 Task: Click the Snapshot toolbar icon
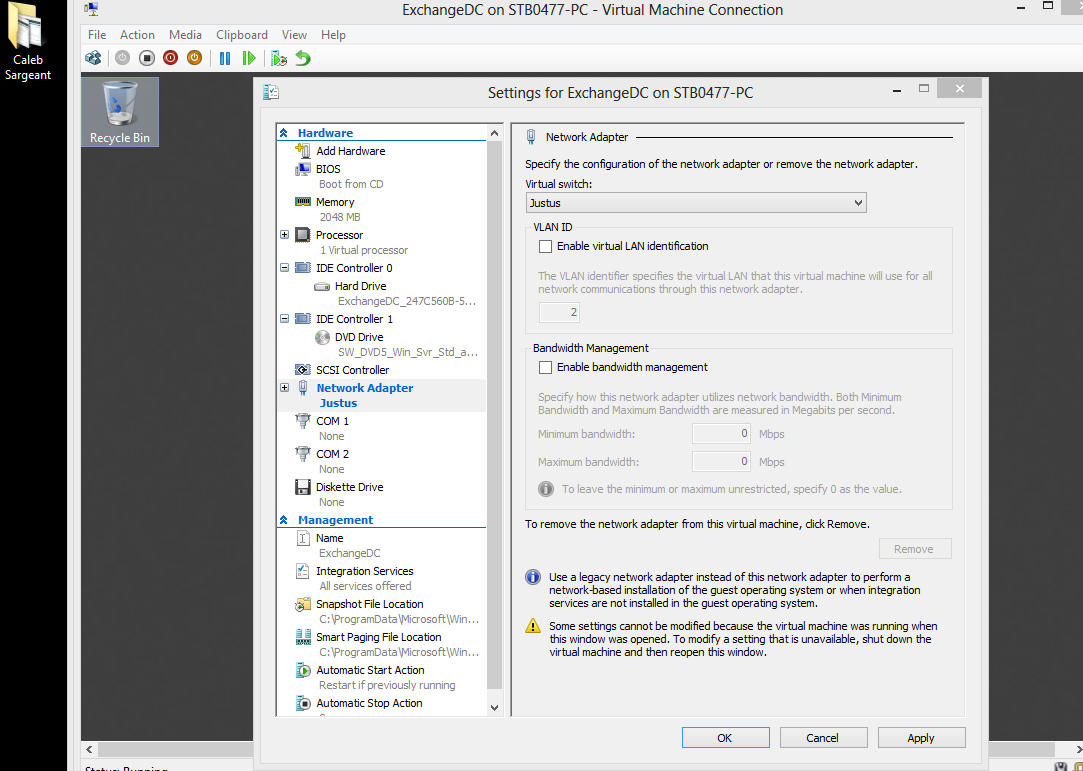[x=279, y=58]
